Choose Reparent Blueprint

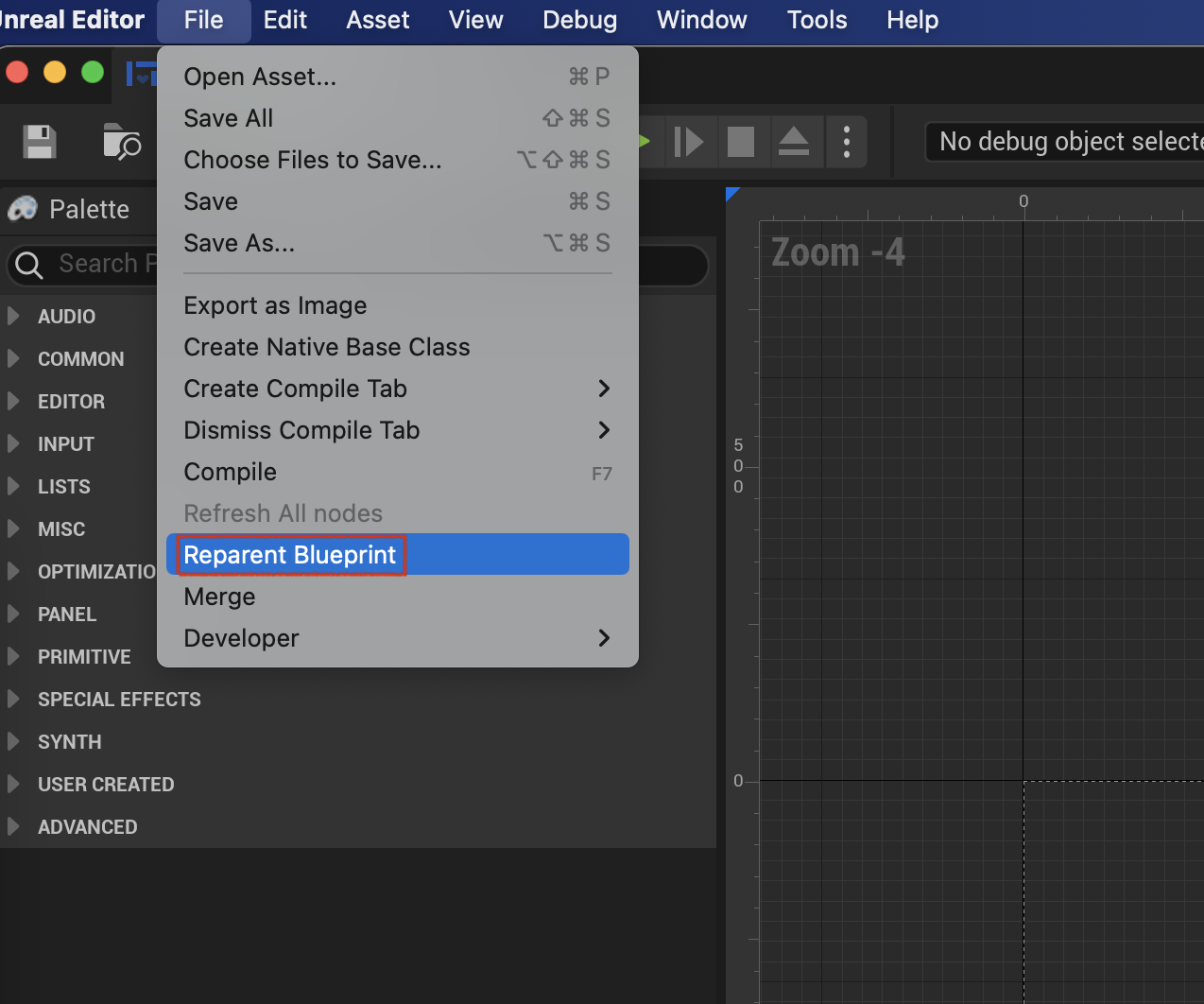(397, 555)
